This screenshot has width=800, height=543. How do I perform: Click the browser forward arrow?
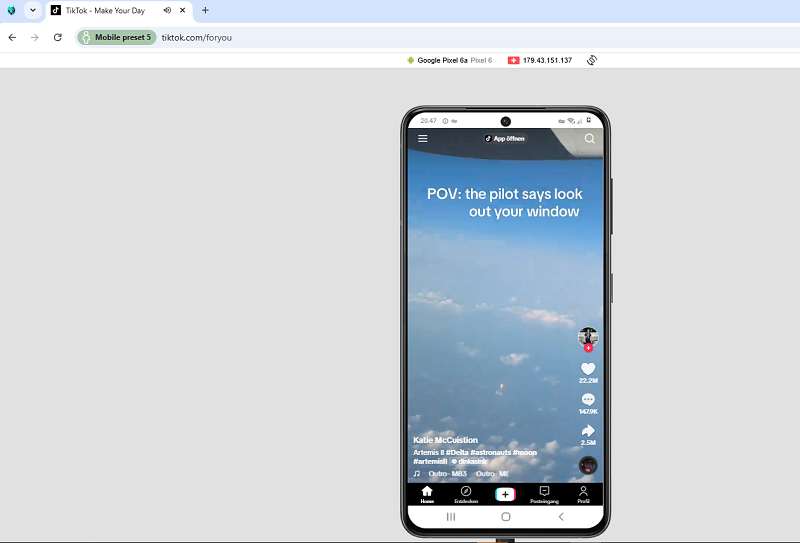[x=35, y=37]
